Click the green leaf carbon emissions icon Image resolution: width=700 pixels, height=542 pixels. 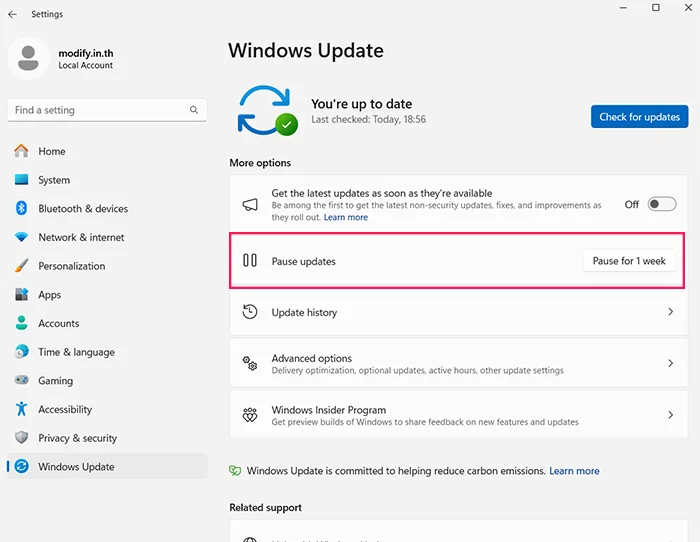pos(235,471)
